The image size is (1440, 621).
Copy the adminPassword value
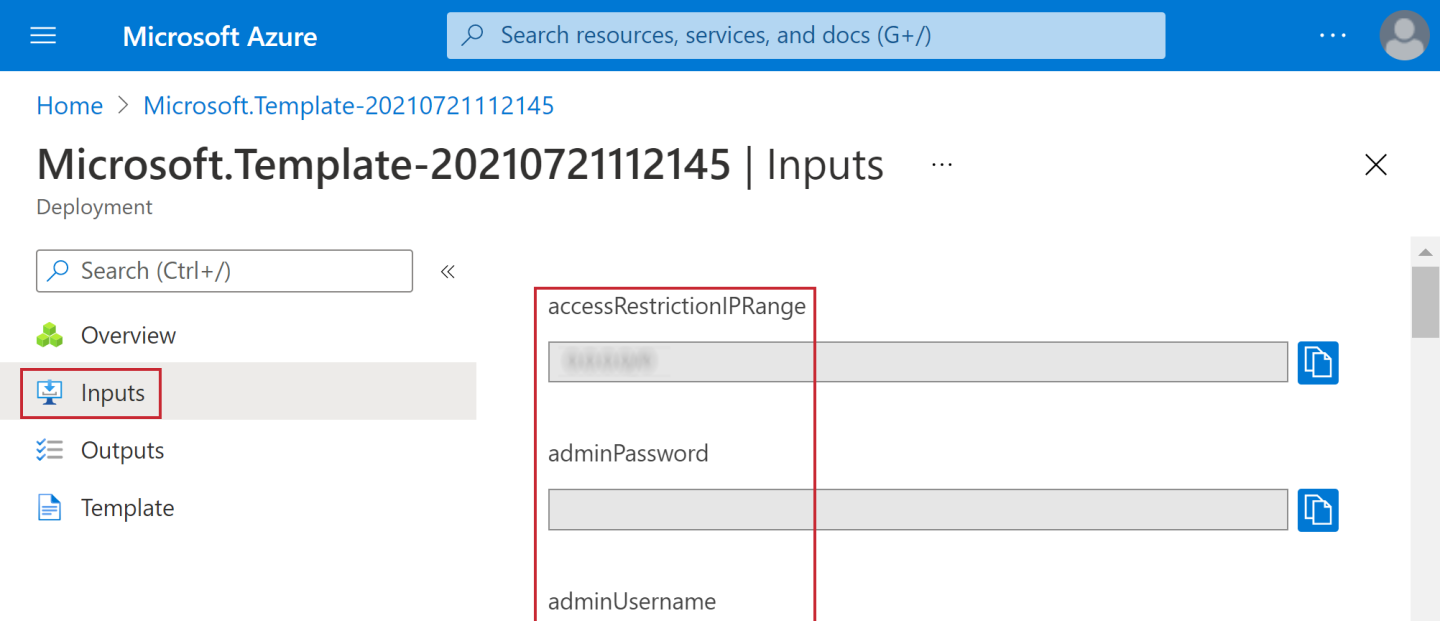coord(1318,510)
